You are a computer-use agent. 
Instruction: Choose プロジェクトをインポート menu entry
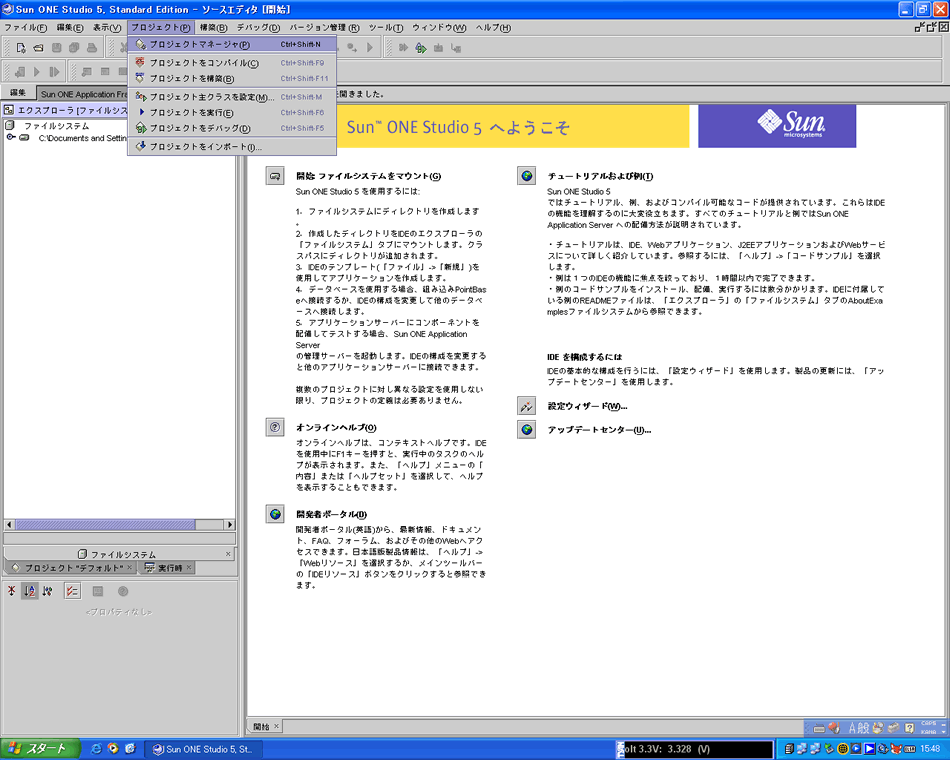pyautogui.click(x=204, y=147)
